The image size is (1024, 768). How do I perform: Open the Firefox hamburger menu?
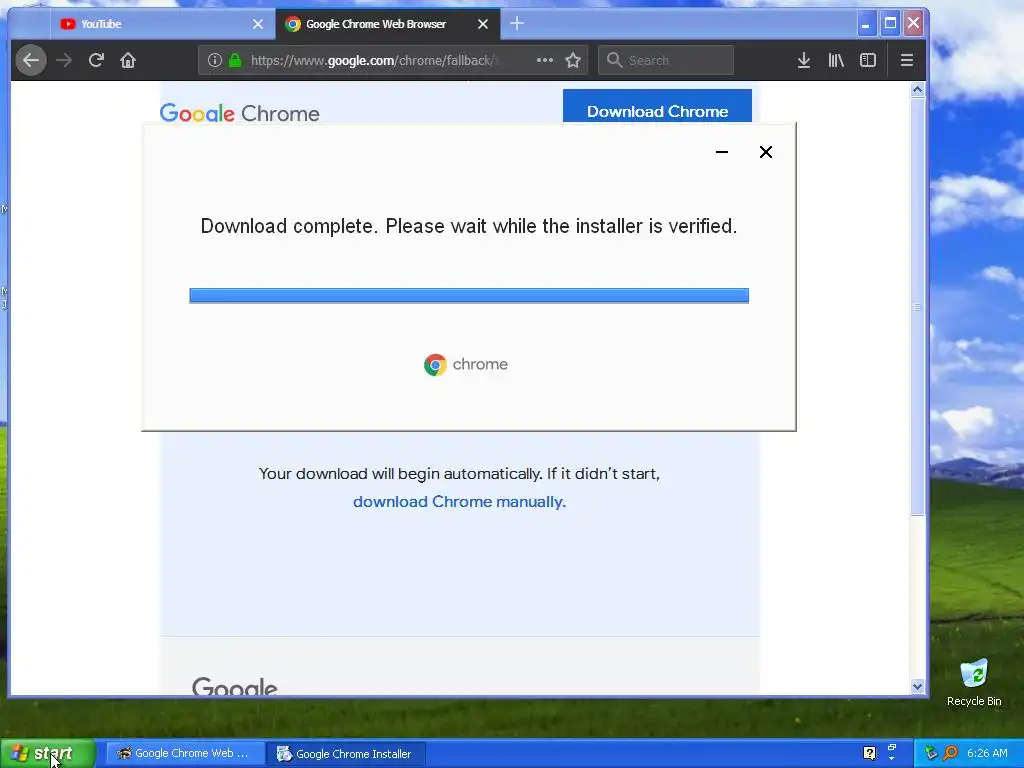click(906, 60)
